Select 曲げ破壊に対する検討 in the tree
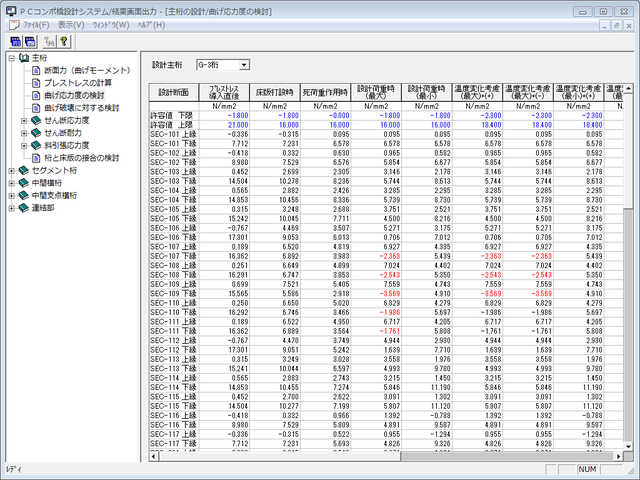Viewport: 640px width, 480px height. click(82, 108)
